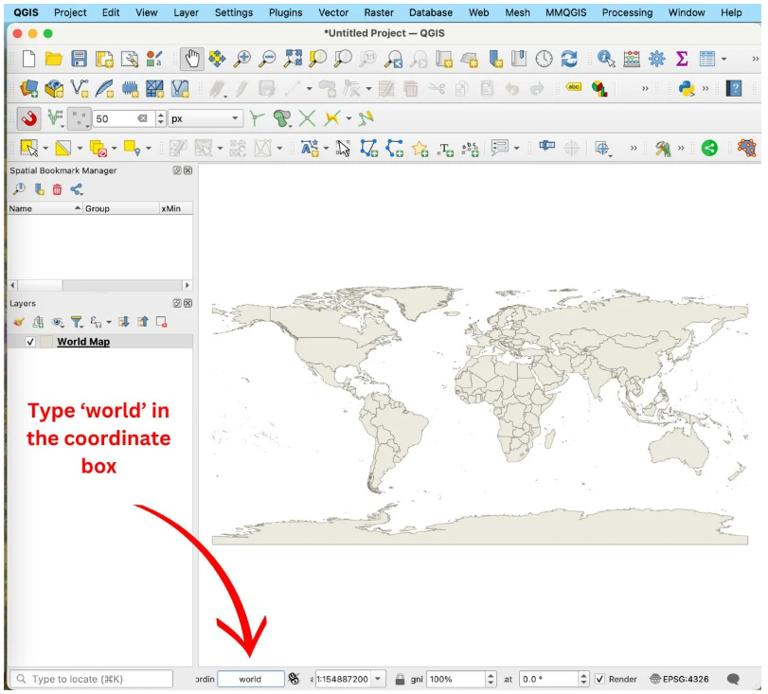The image size is (768, 694).
Task: Click the bookmark list horizontal scrollbar
Action: coord(100,285)
